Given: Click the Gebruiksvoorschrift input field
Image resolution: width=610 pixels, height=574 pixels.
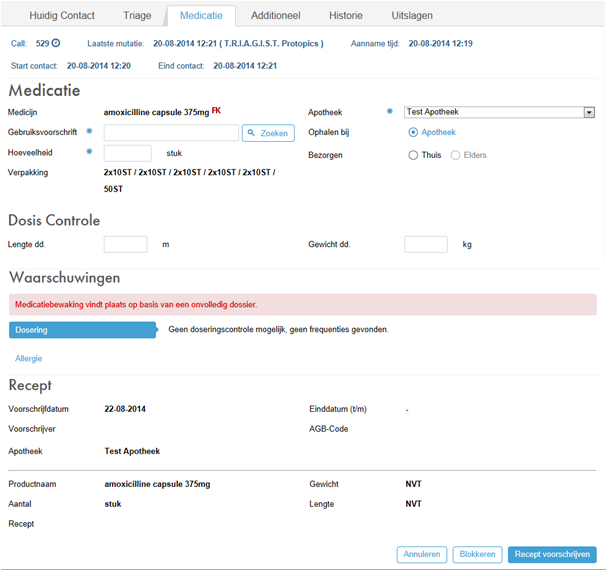Looking at the screenshot, I should 171,133.
